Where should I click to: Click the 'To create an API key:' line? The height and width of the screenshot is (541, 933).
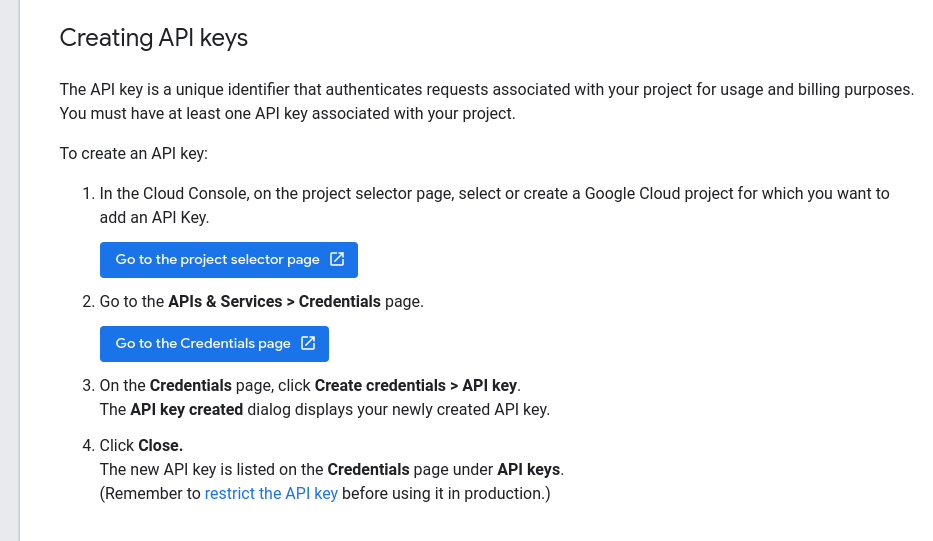coord(133,153)
